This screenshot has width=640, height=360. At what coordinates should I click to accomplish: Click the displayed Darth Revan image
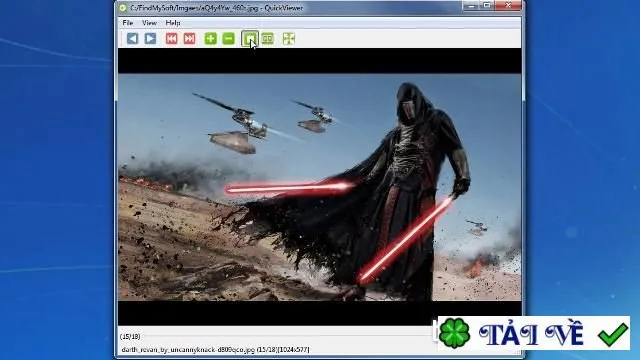tap(320, 187)
